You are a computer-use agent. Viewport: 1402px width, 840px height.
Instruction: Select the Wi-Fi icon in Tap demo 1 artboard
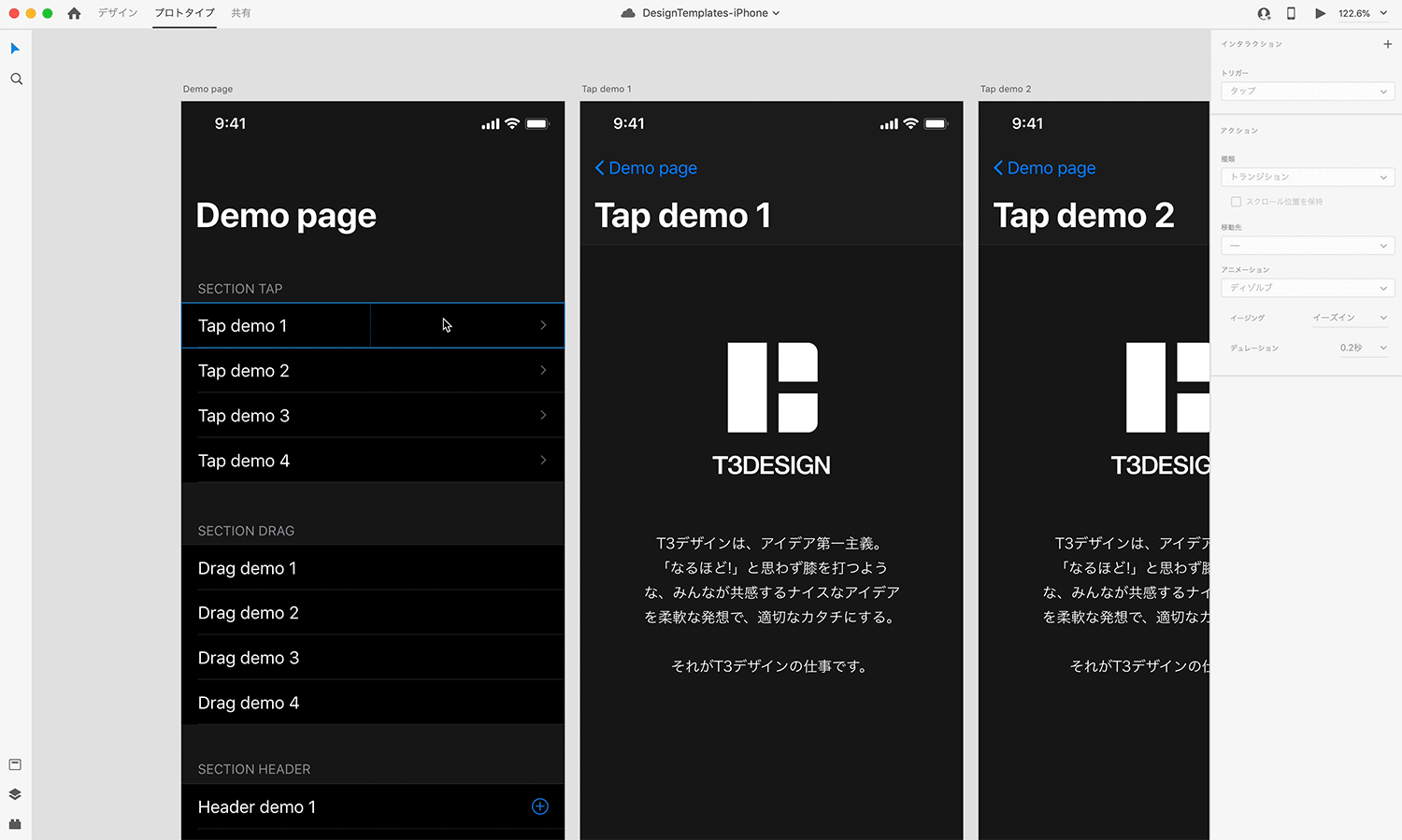tap(910, 123)
